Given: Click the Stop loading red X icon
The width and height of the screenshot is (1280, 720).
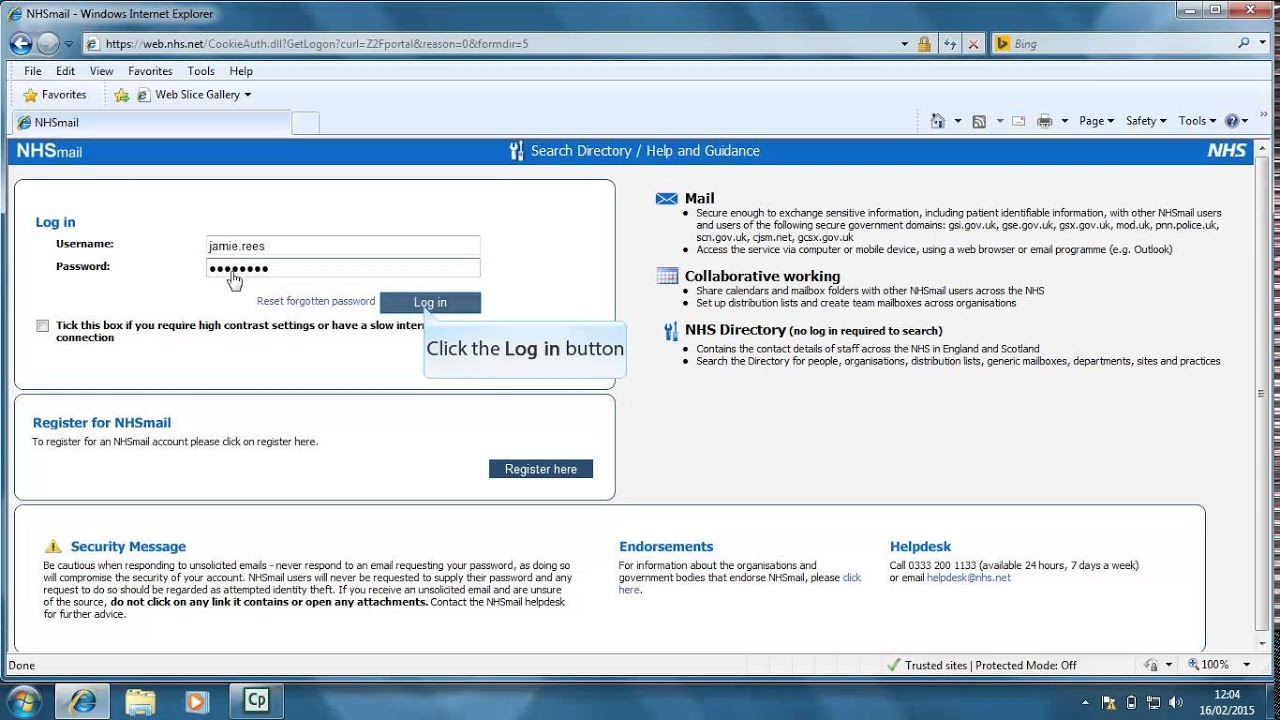Looking at the screenshot, I should pos(973,44).
